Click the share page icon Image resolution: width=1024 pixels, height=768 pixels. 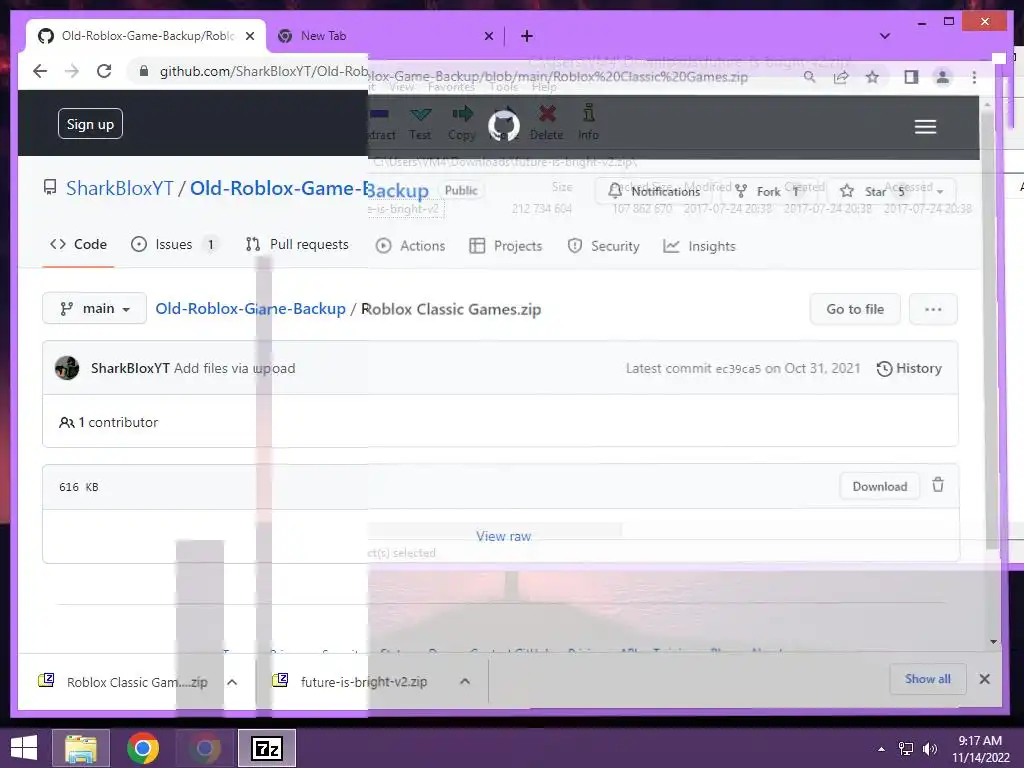coord(840,77)
